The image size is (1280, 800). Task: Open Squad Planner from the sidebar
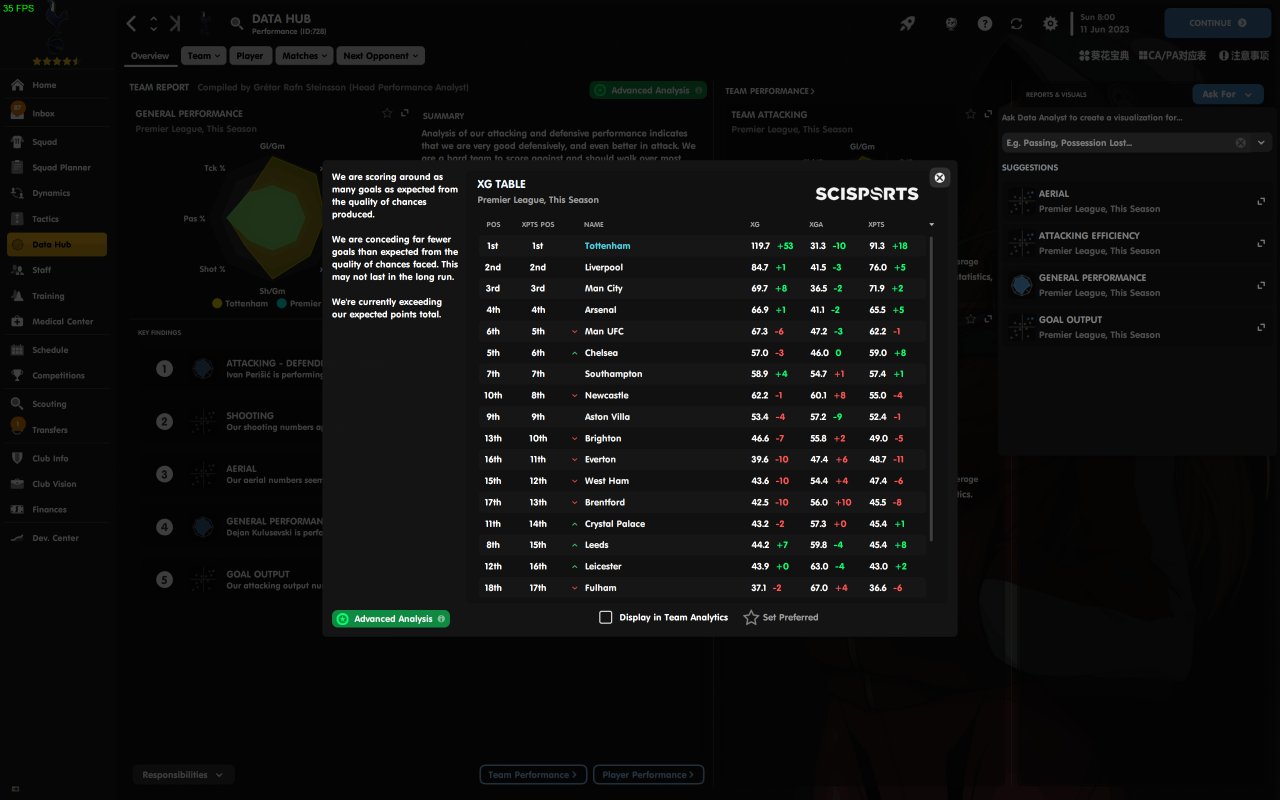[55, 168]
